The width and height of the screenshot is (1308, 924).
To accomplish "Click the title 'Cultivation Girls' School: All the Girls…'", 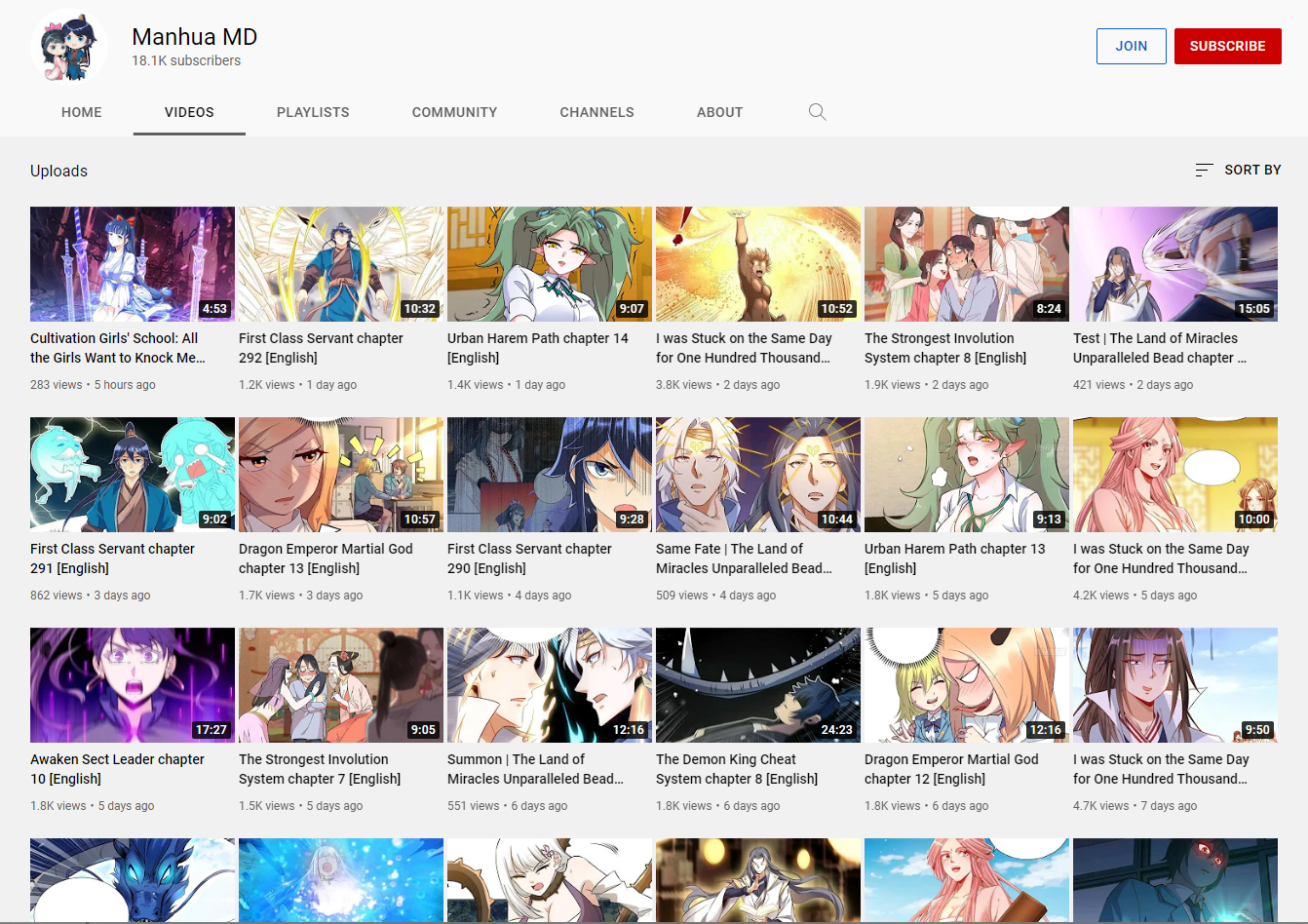I will [x=118, y=348].
